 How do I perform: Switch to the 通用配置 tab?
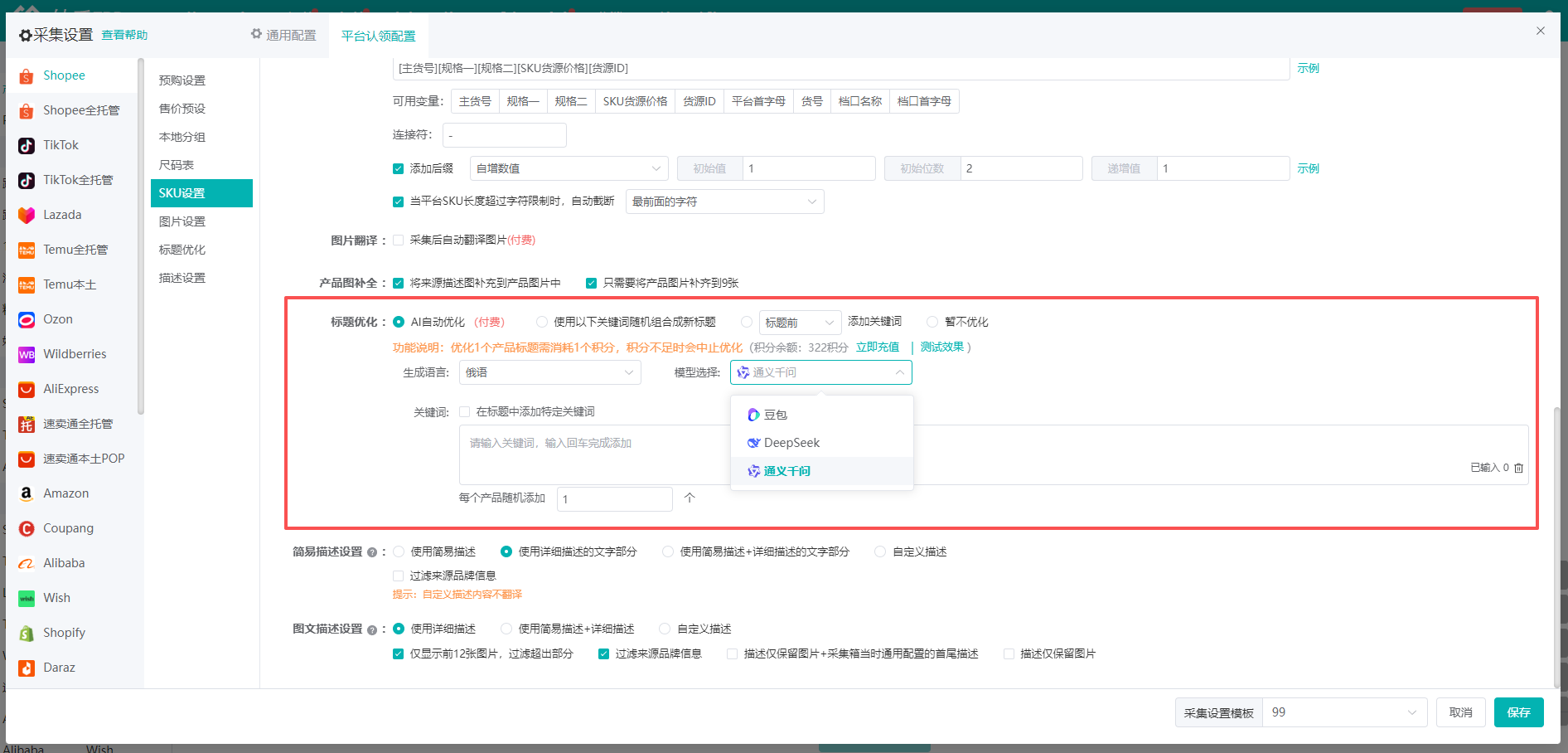(x=283, y=35)
